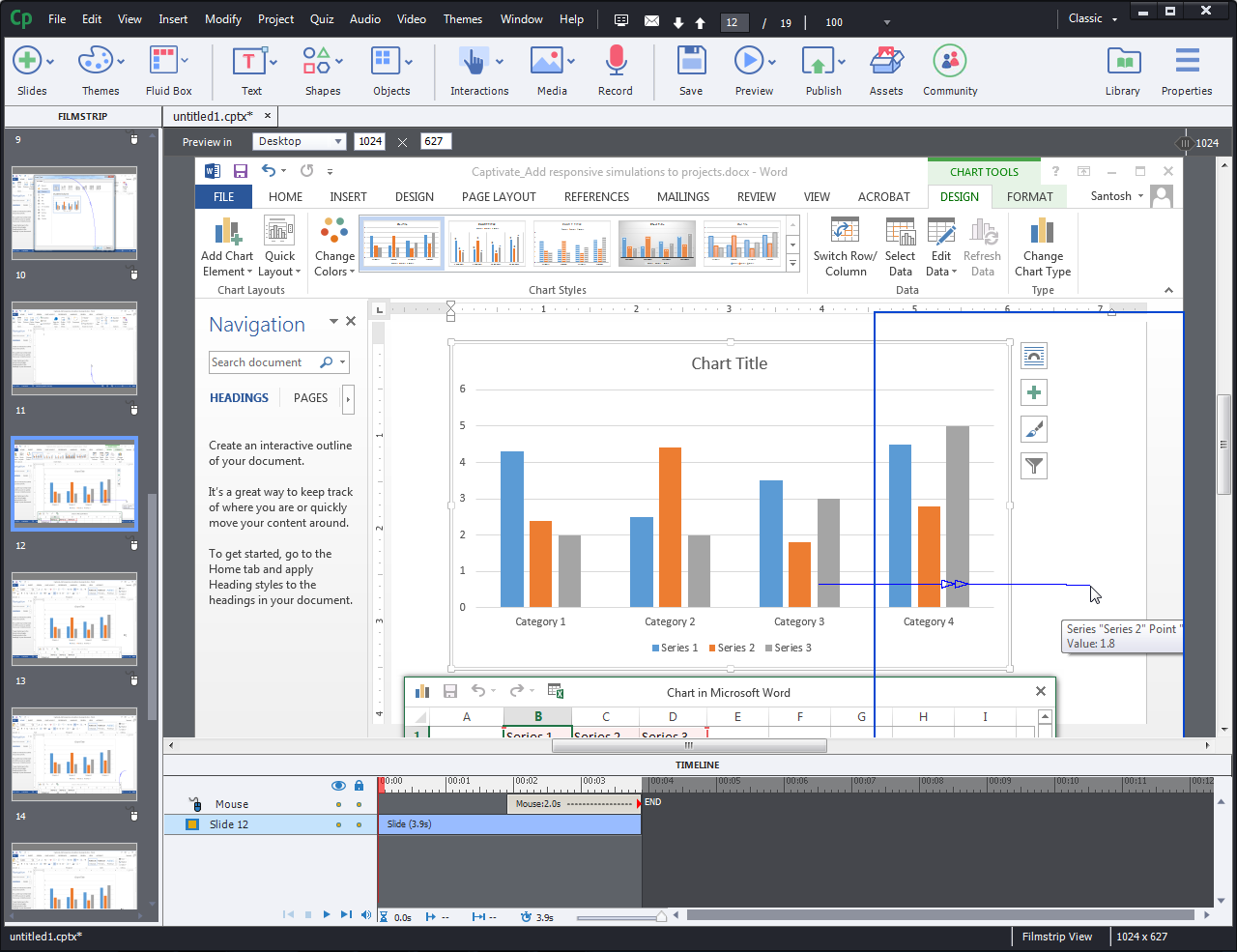Click the envelope icon in the top bar

651,20
